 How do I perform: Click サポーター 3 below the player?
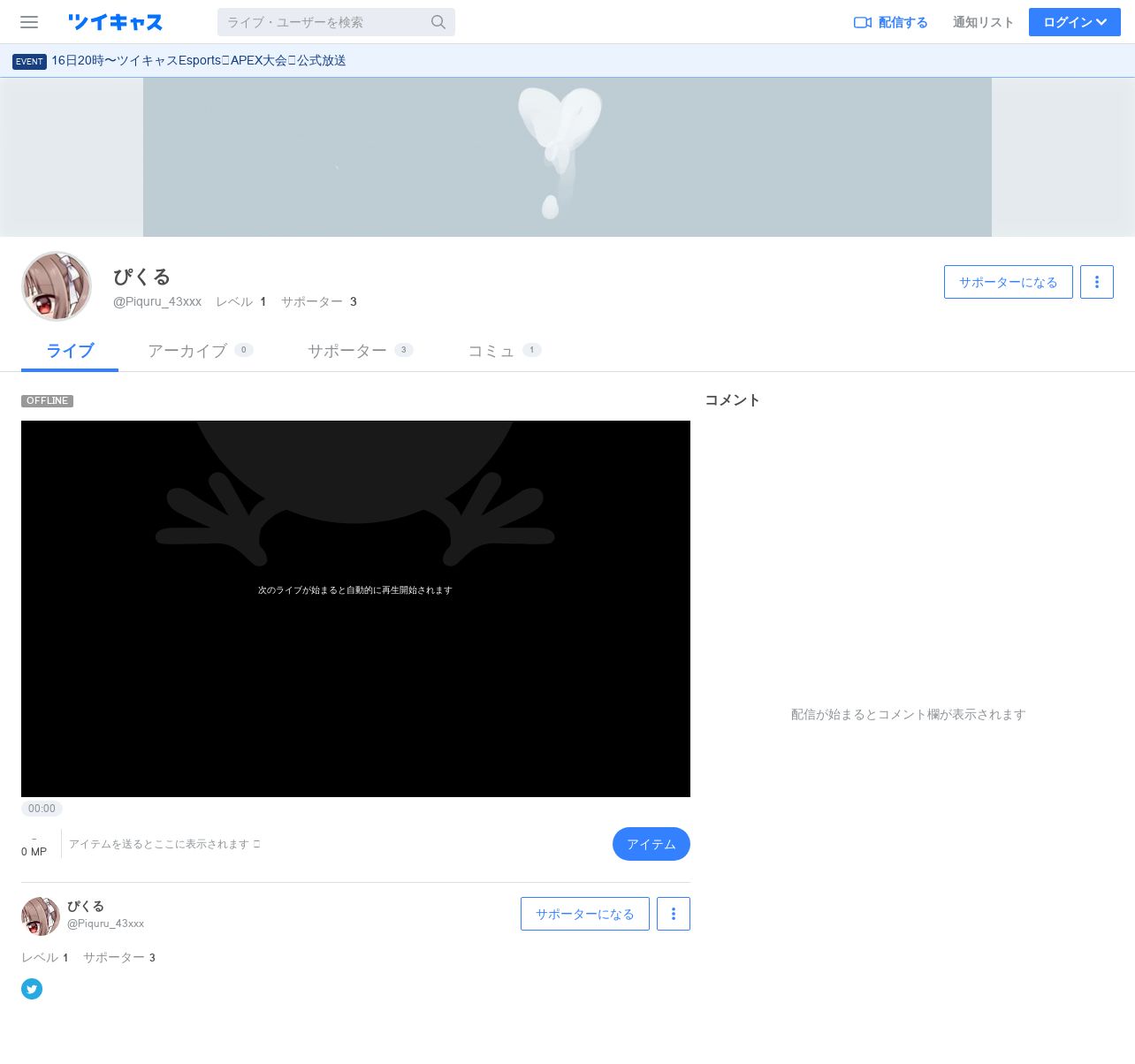tap(119, 957)
